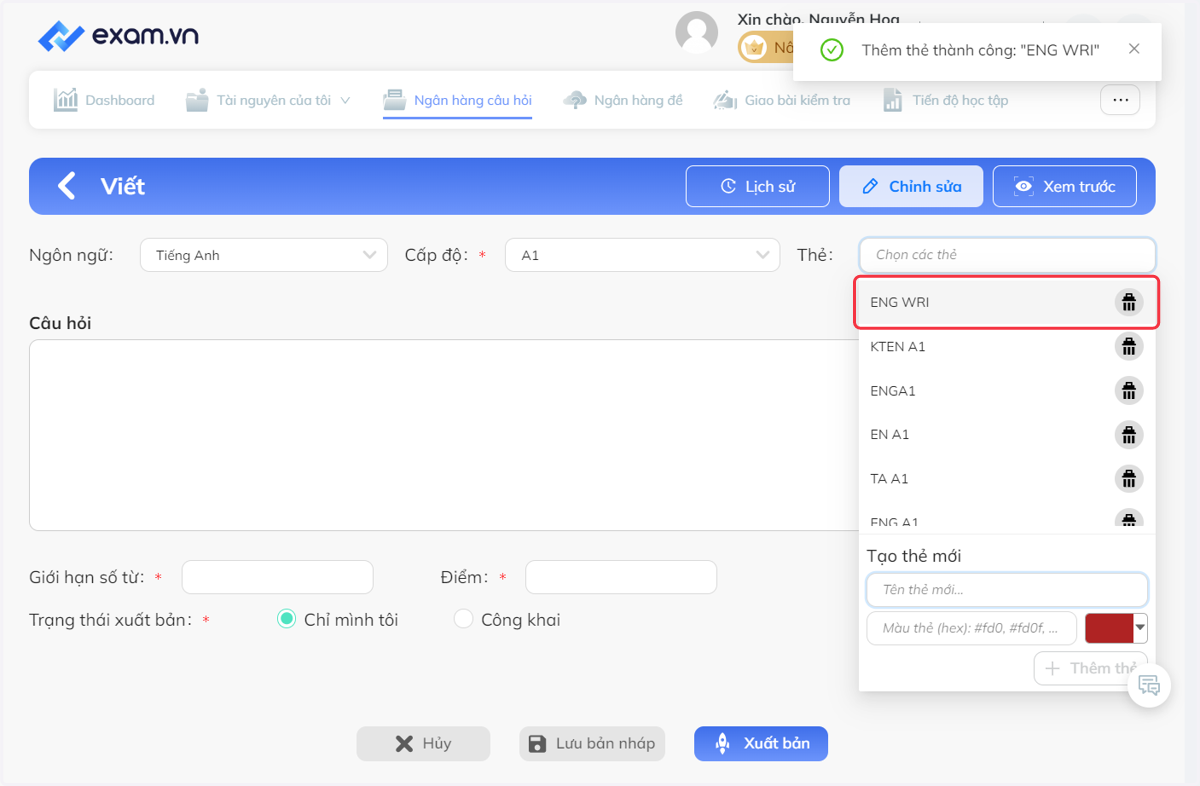This screenshot has height=786, width=1200.
Task: Click the Thêm thẻ add button
Action: [x=1091, y=668]
